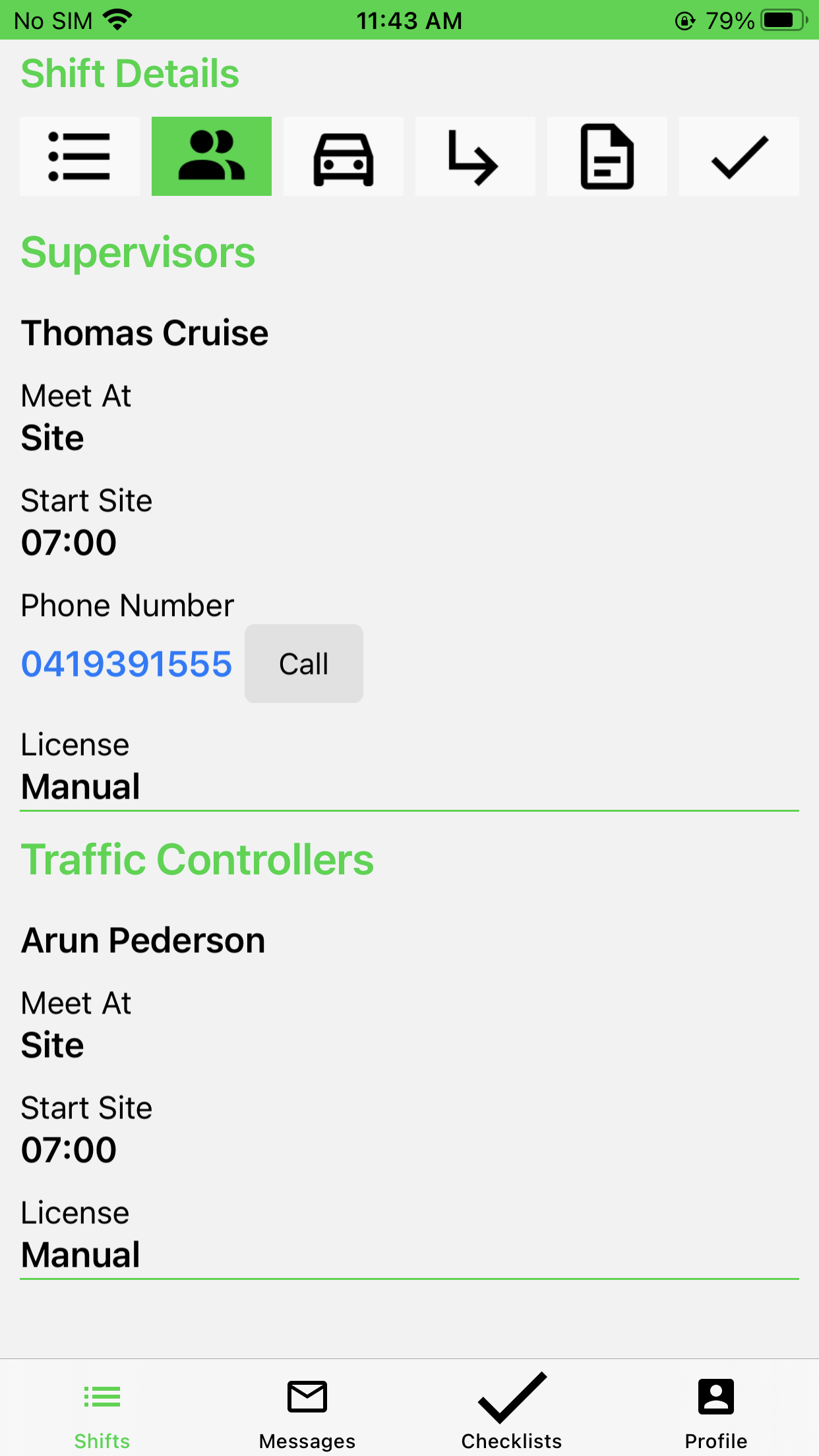Open the directions arrow tab icon
This screenshot has width=819, height=1456.
pyautogui.click(x=475, y=156)
